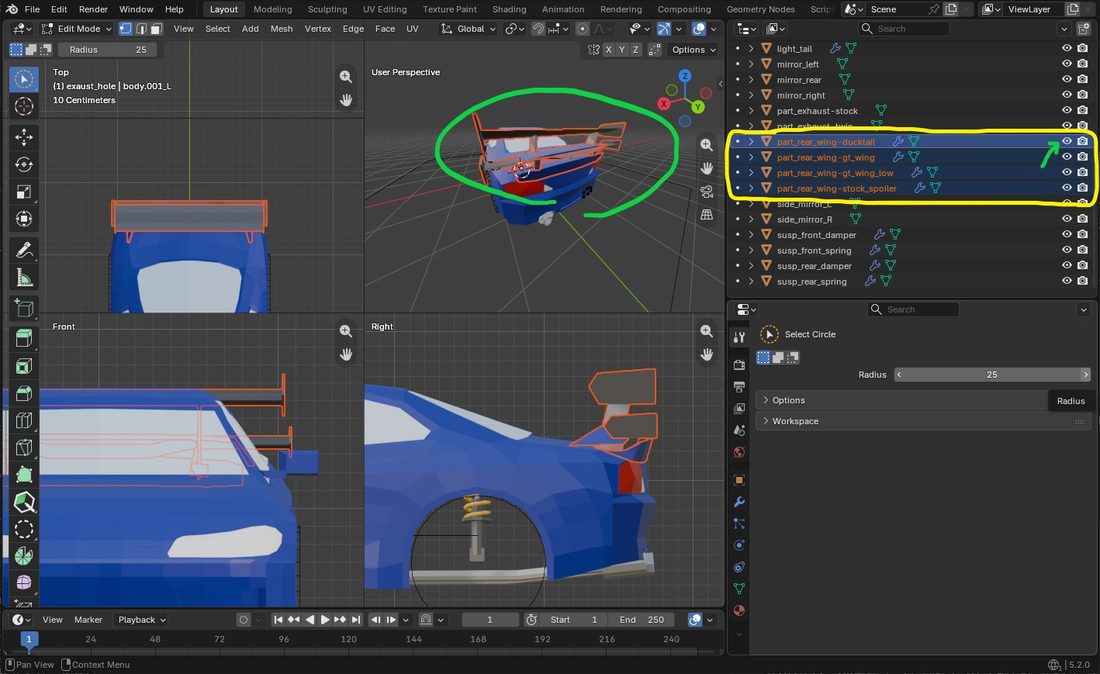Toggle proportional editing
Image resolution: width=1100 pixels, height=674 pixels.
[582, 29]
